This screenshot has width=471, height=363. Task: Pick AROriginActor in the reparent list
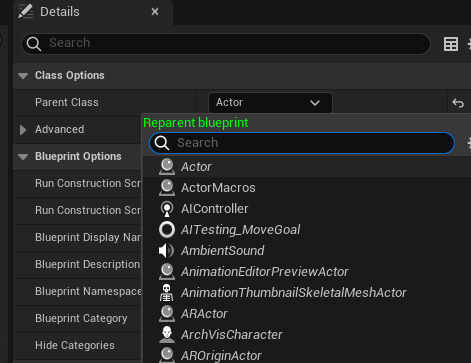coord(221,356)
